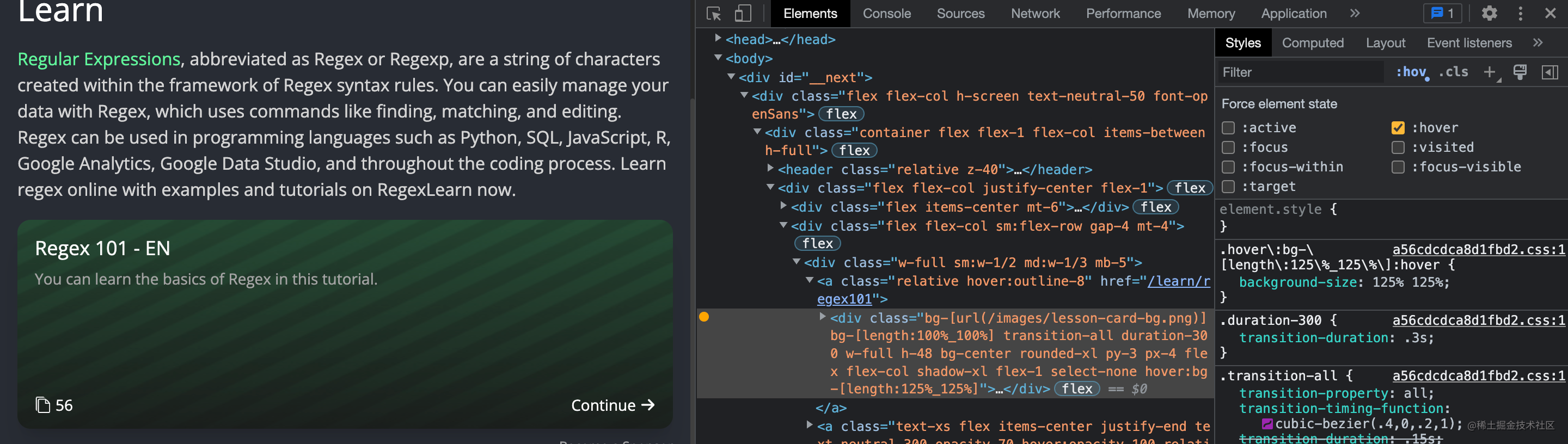Viewport: 1568px width, 444px height.
Task: Enable the :focus-visible state checkbox
Action: 1398,166
